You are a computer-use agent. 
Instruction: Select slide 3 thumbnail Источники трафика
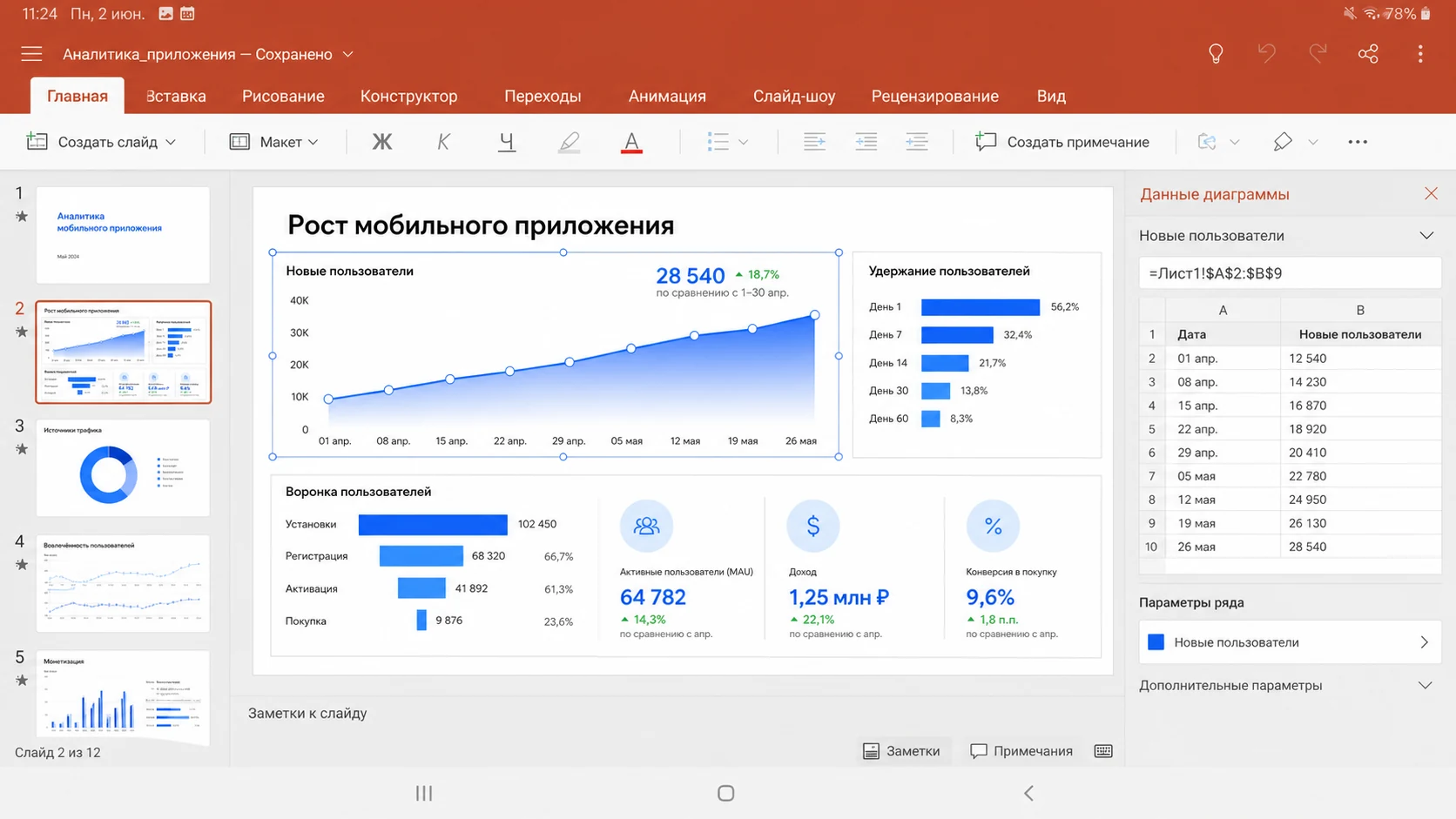click(x=123, y=468)
